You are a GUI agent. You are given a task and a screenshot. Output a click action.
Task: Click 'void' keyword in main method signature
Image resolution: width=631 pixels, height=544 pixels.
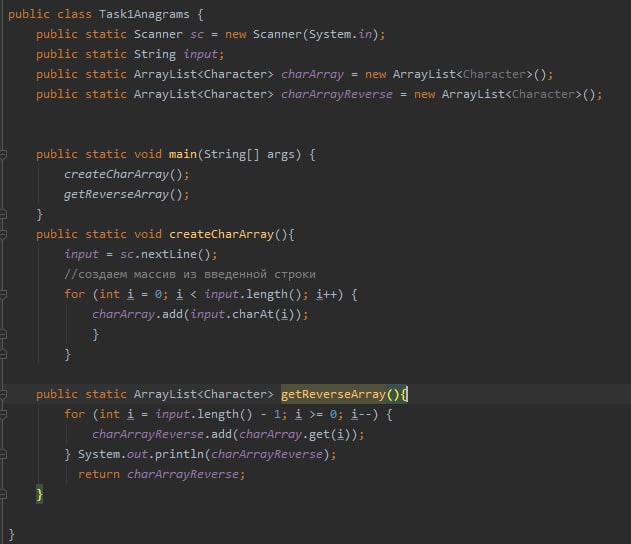click(x=148, y=154)
